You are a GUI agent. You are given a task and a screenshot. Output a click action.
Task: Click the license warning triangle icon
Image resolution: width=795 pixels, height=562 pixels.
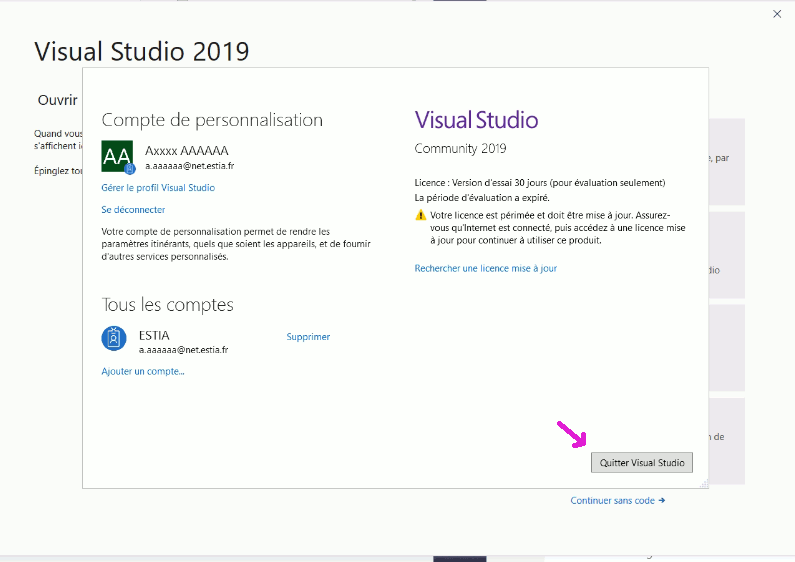(x=420, y=215)
